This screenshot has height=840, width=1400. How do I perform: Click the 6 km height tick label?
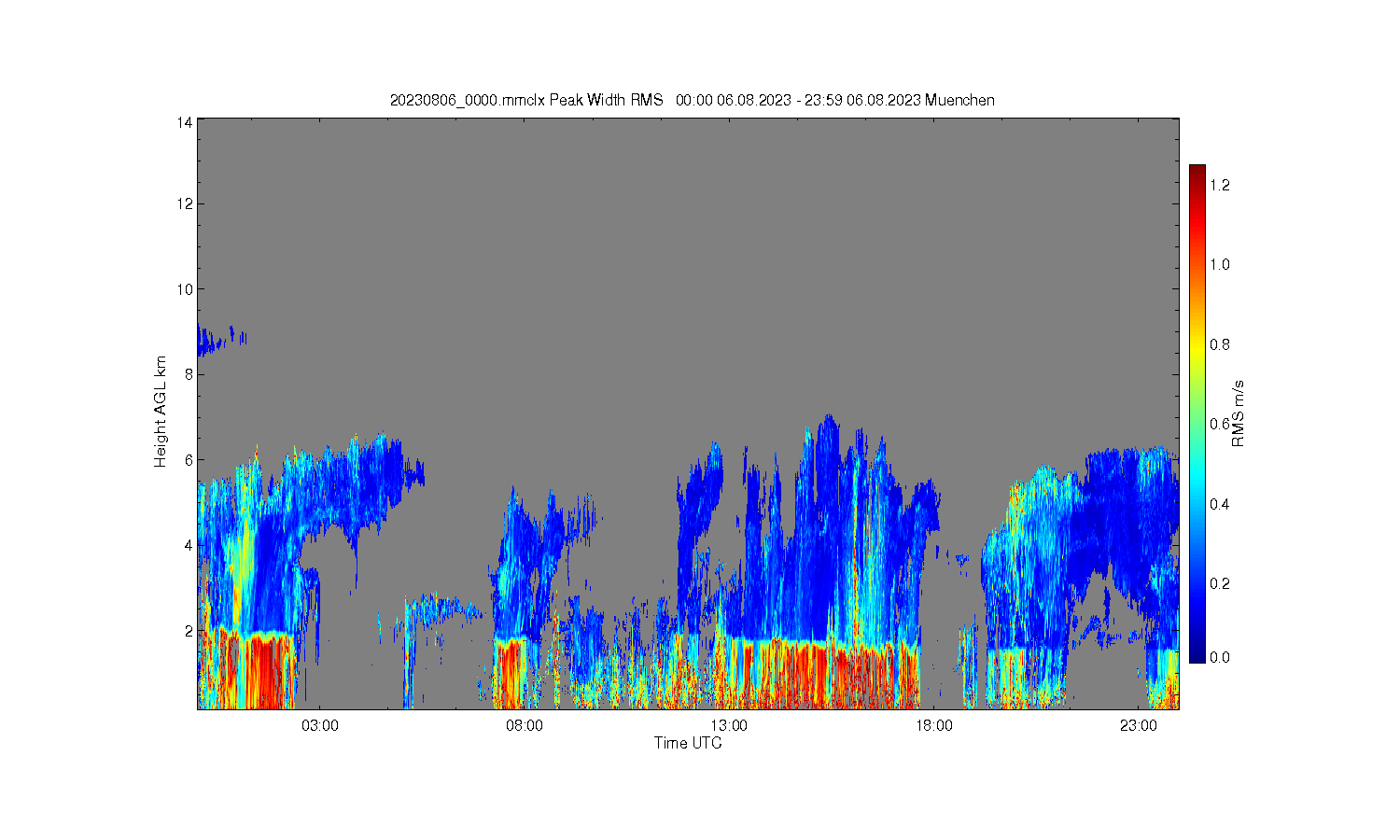(188, 460)
